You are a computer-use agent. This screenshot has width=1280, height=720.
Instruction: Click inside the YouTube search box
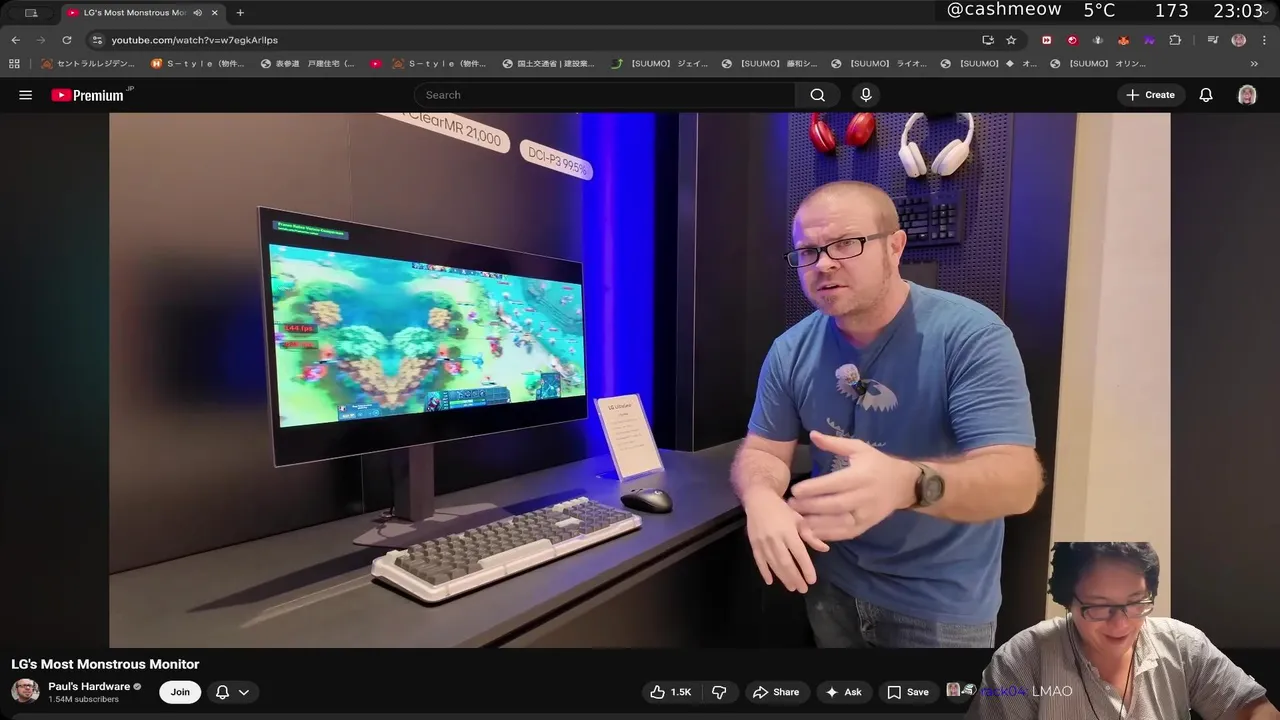(605, 95)
